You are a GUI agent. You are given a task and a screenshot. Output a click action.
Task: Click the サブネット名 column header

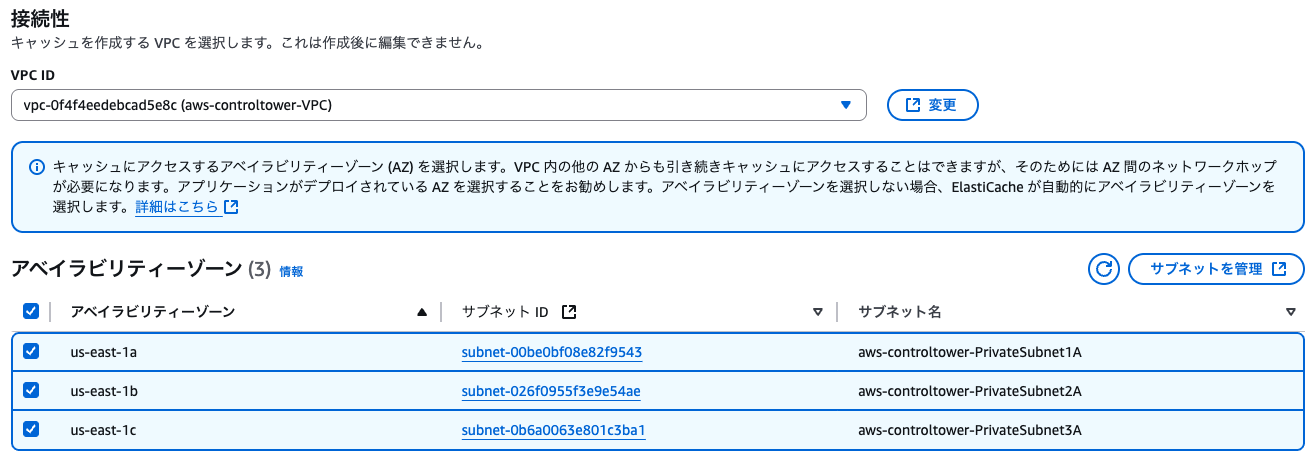pyautogui.click(x=900, y=312)
